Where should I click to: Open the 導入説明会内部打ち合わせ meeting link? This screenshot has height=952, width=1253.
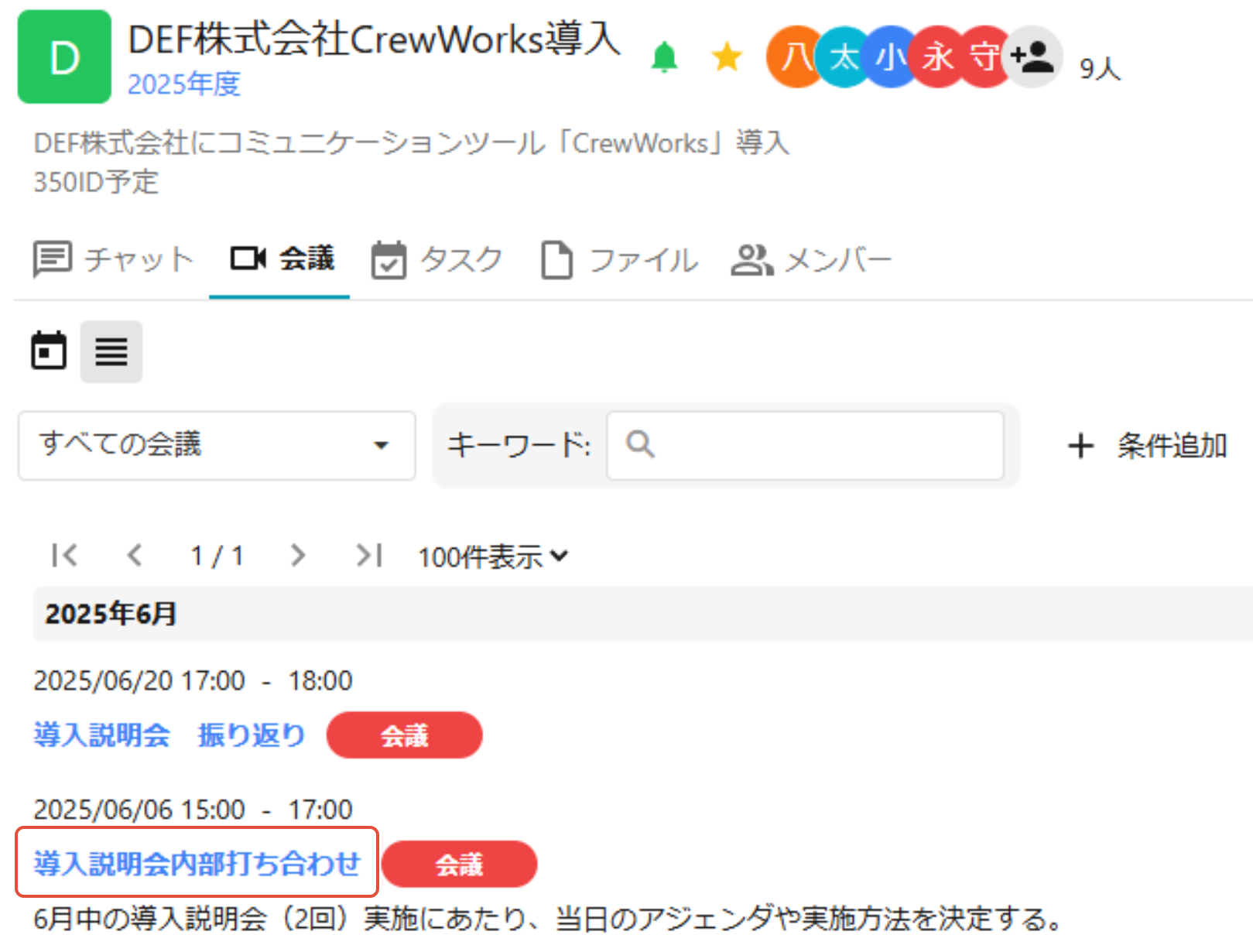[197, 863]
